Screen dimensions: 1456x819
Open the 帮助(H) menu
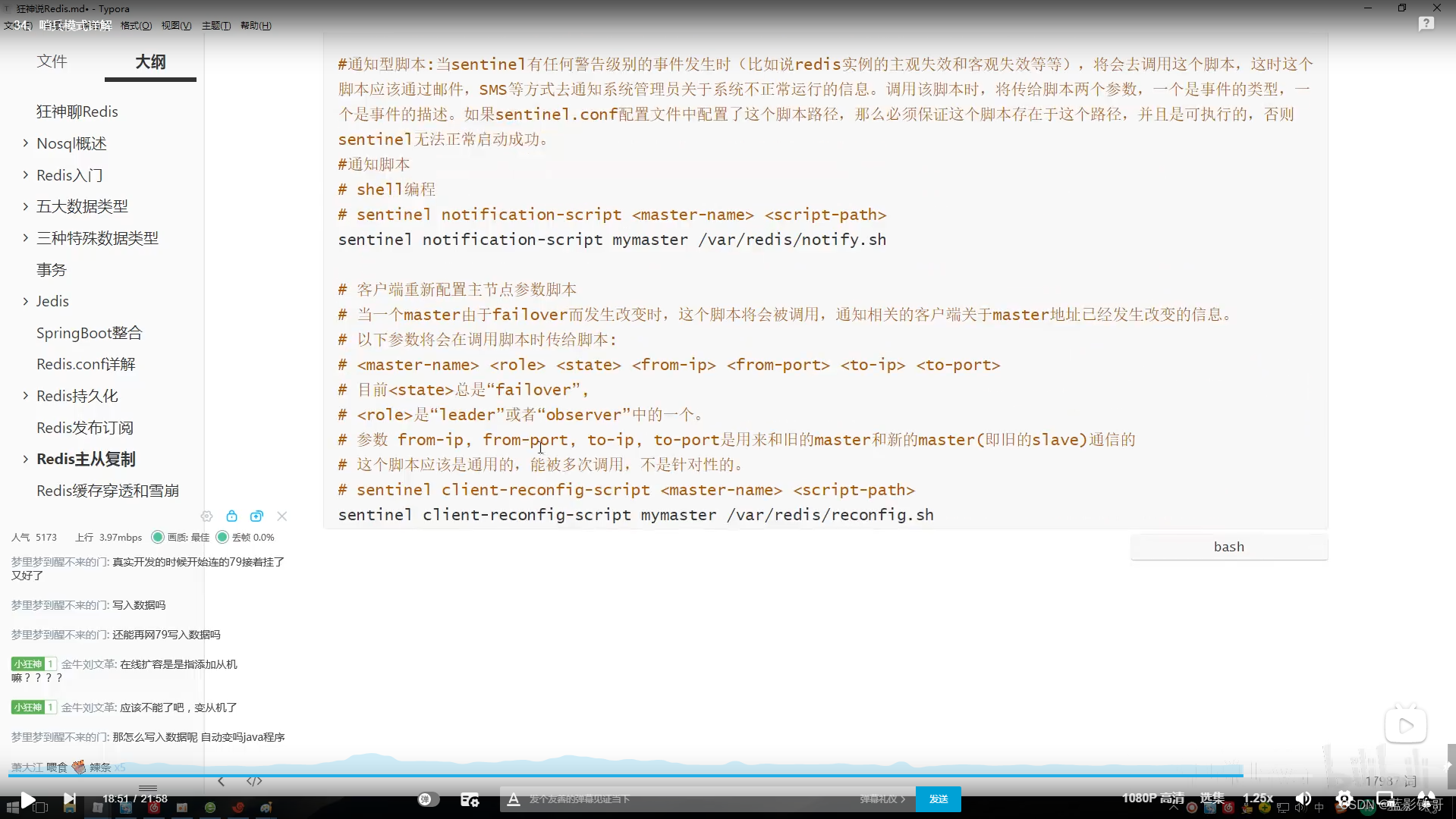(256, 26)
